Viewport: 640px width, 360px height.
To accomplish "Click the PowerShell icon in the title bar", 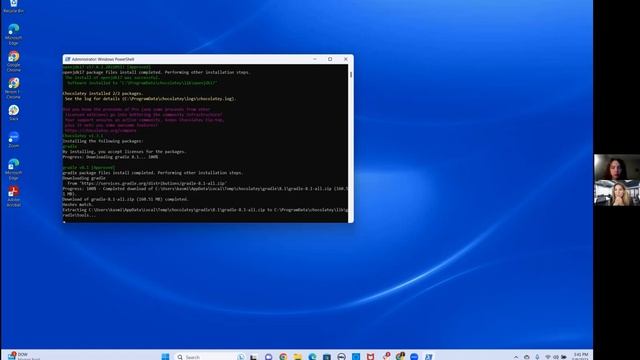I will pos(67,59).
